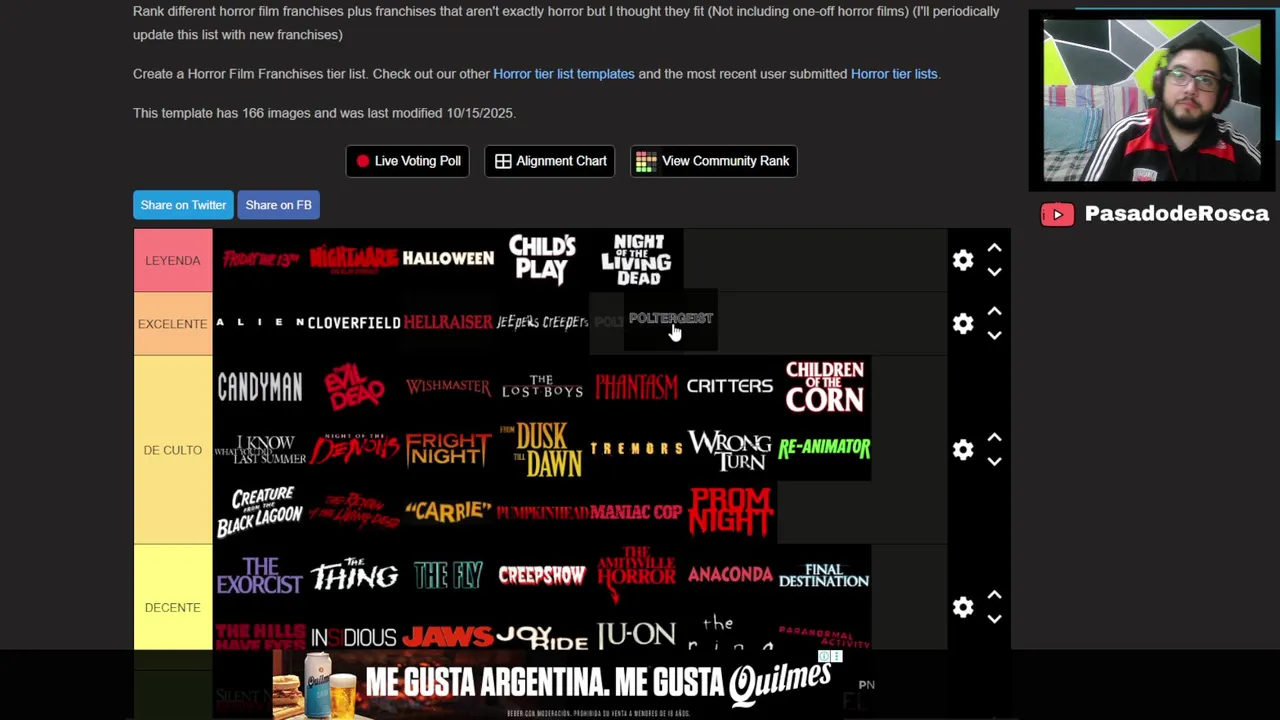Open settings gear for EXCELENTE tier
The height and width of the screenshot is (720, 1280).
[963, 324]
